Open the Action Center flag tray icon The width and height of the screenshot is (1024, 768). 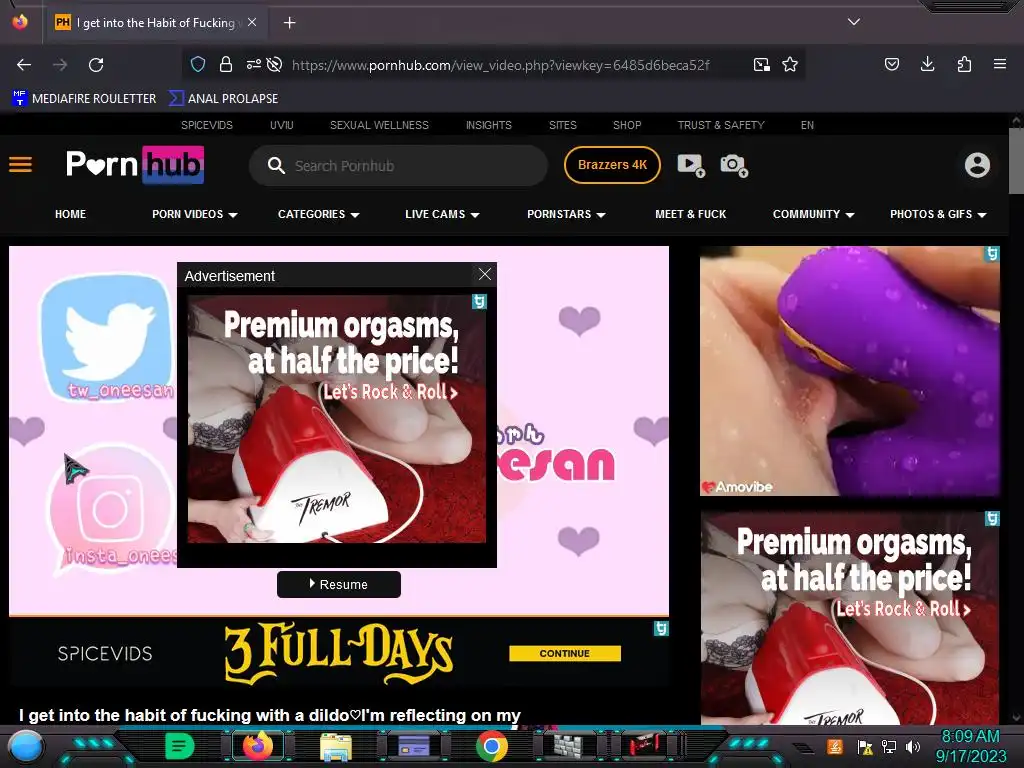point(865,746)
